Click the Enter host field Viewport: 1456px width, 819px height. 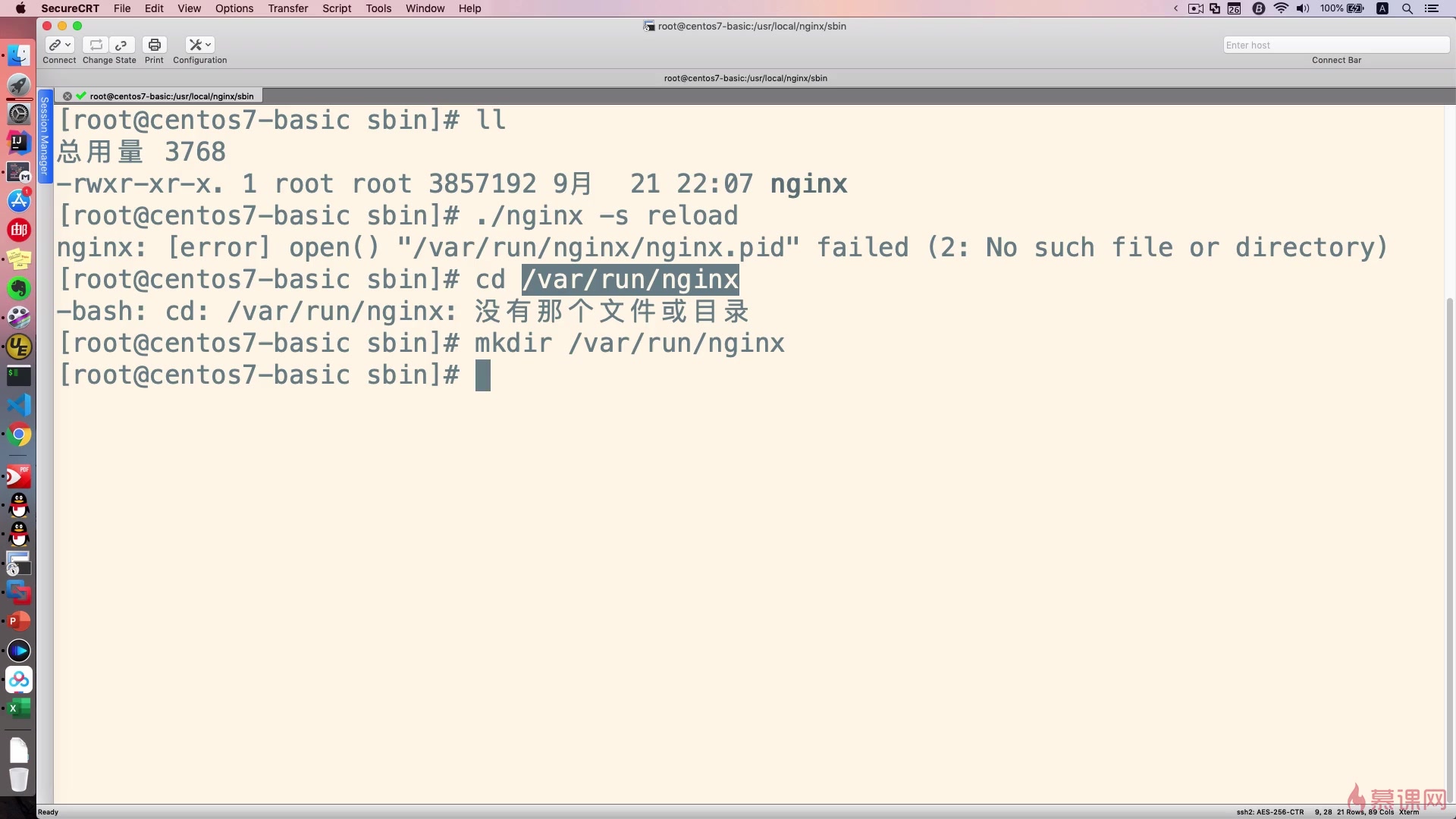pos(1335,45)
